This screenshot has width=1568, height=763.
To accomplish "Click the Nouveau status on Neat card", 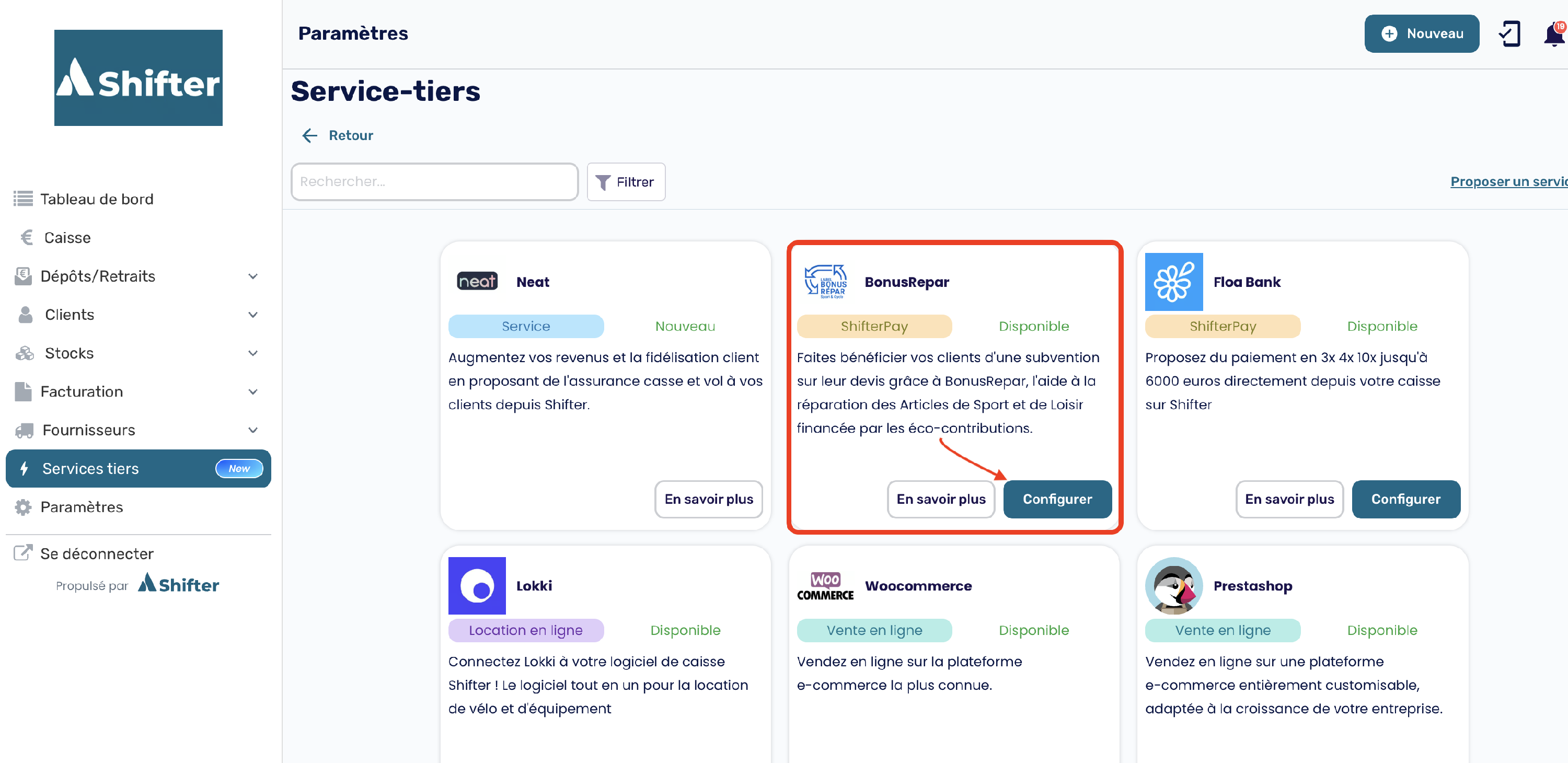I will pos(685,326).
